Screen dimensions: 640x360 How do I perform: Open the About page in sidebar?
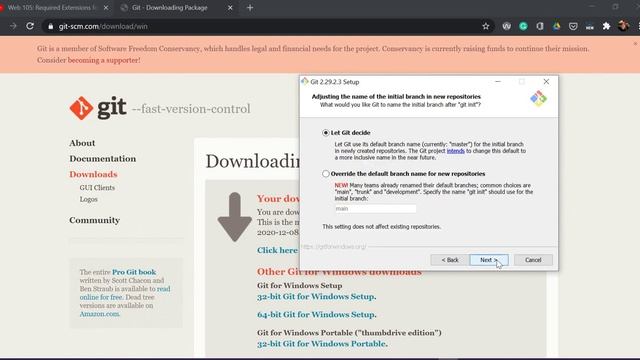pos(82,143)
